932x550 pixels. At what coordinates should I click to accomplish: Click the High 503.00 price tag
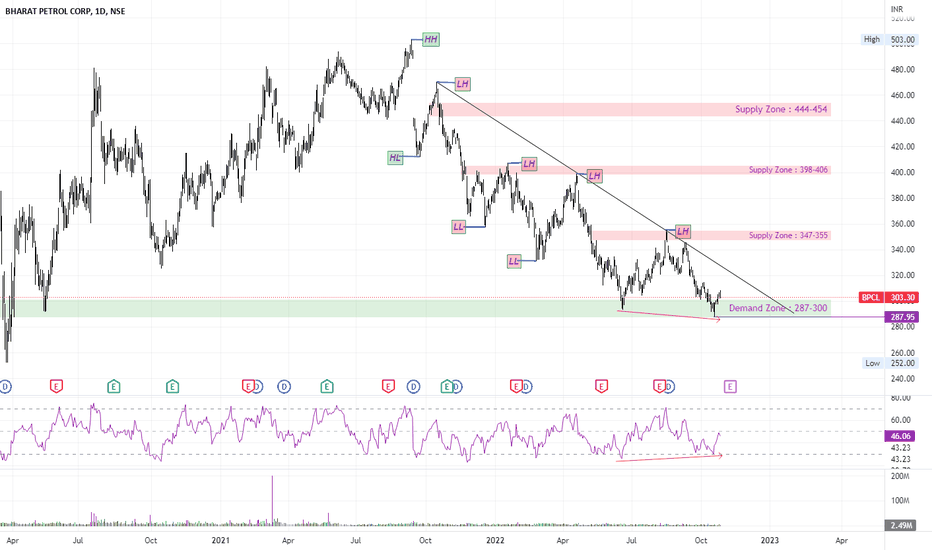click(x=889, y=39)
